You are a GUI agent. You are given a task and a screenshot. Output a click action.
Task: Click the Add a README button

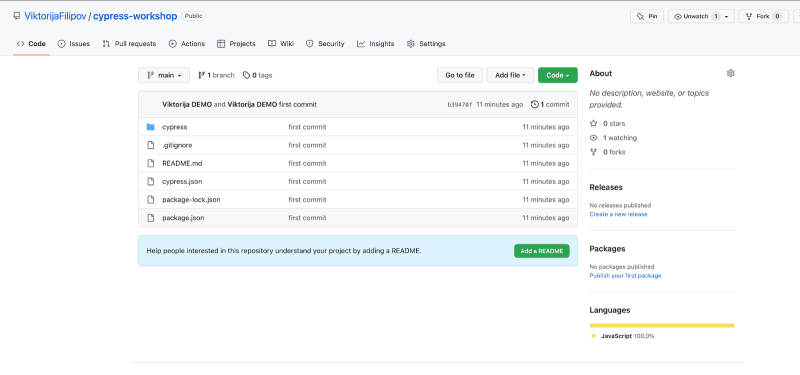(541, 251)
